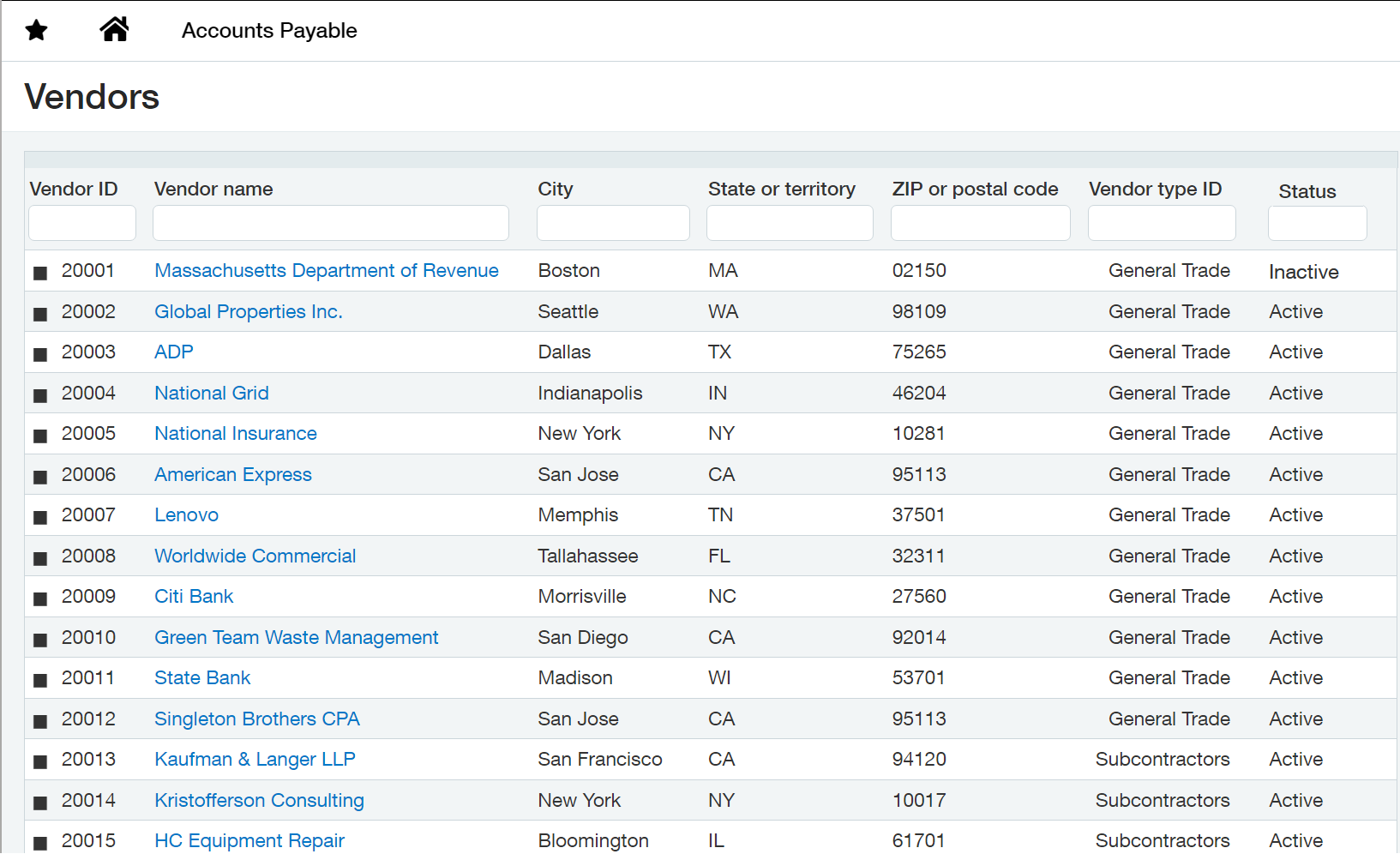Click the Inactive status of vendor 20001
The width and height of the screenshot is (1400, 854).
[1304, 272]
